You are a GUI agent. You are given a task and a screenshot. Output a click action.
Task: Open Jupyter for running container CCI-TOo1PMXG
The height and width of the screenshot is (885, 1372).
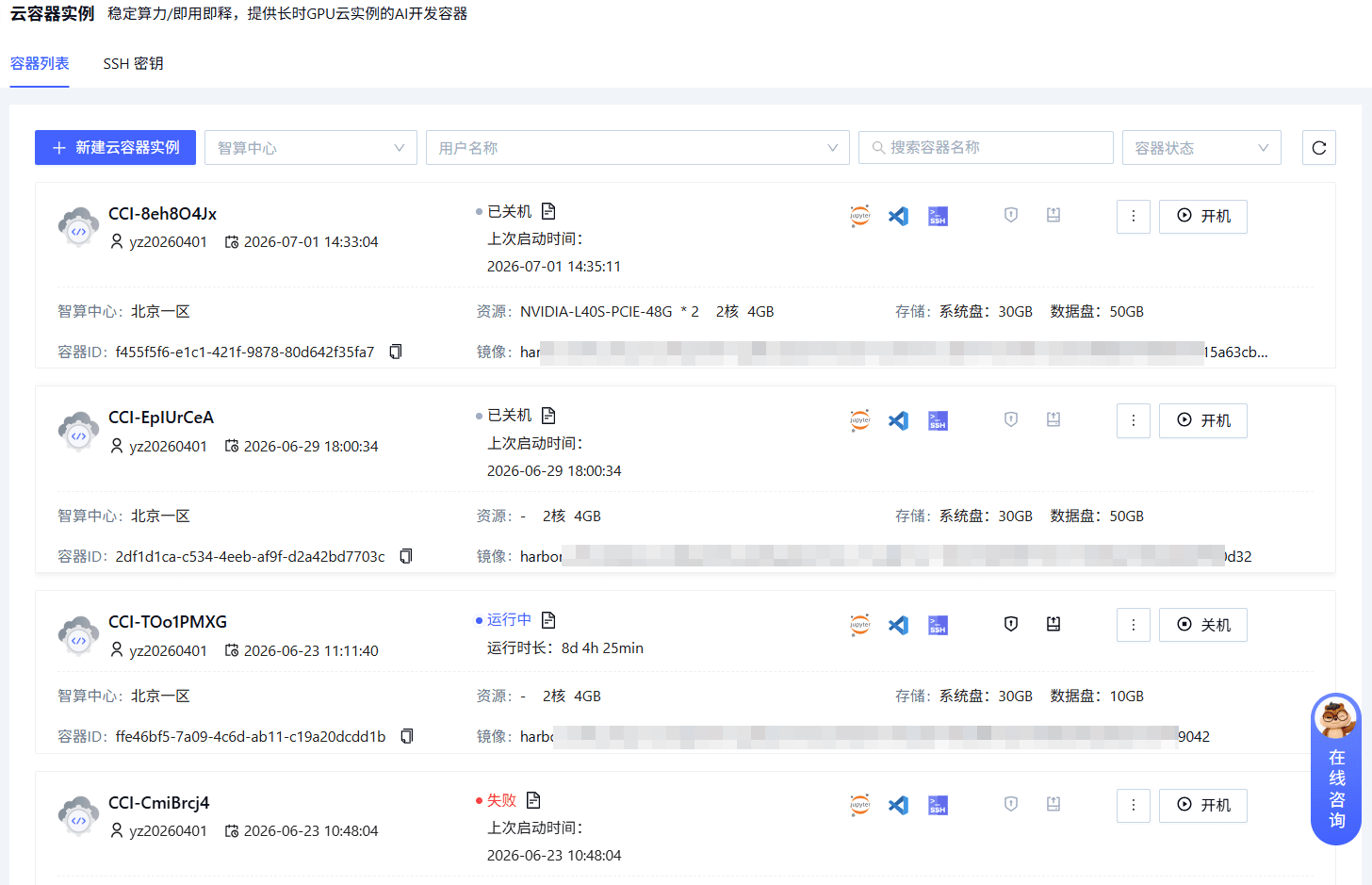[x=859, y=625]
